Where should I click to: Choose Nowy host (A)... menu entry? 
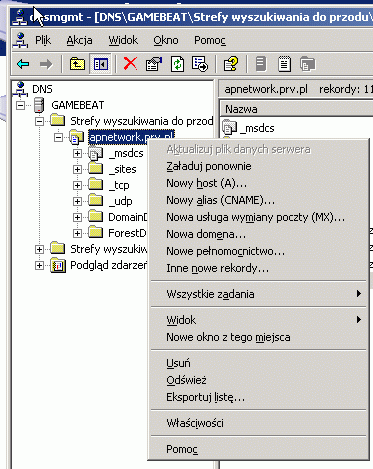click(258, 183)
